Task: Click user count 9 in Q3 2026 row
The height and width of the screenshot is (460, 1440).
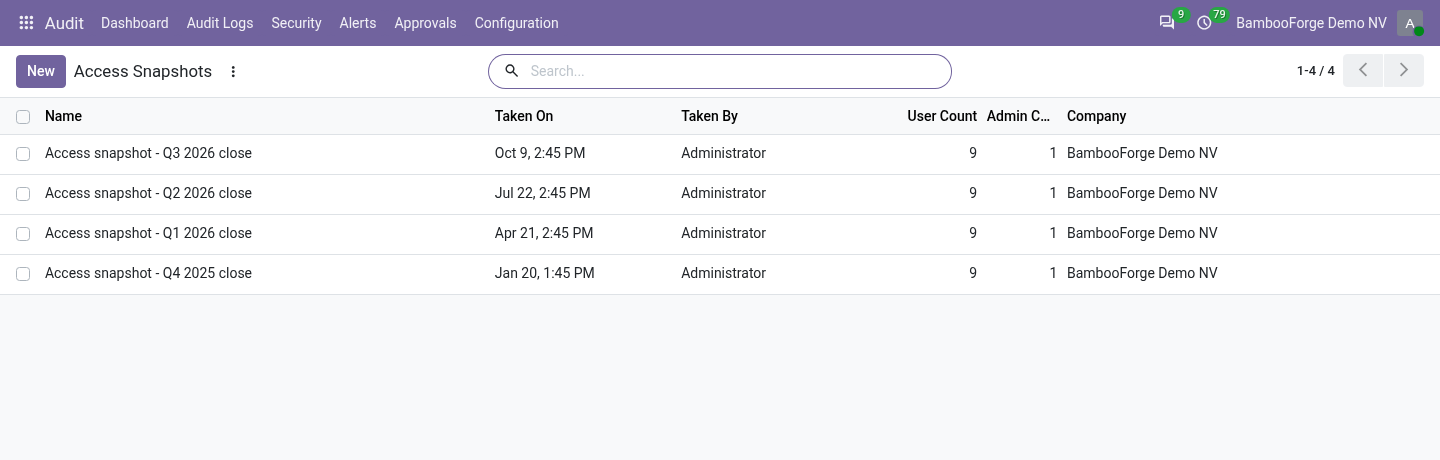Action: [973, 153]
